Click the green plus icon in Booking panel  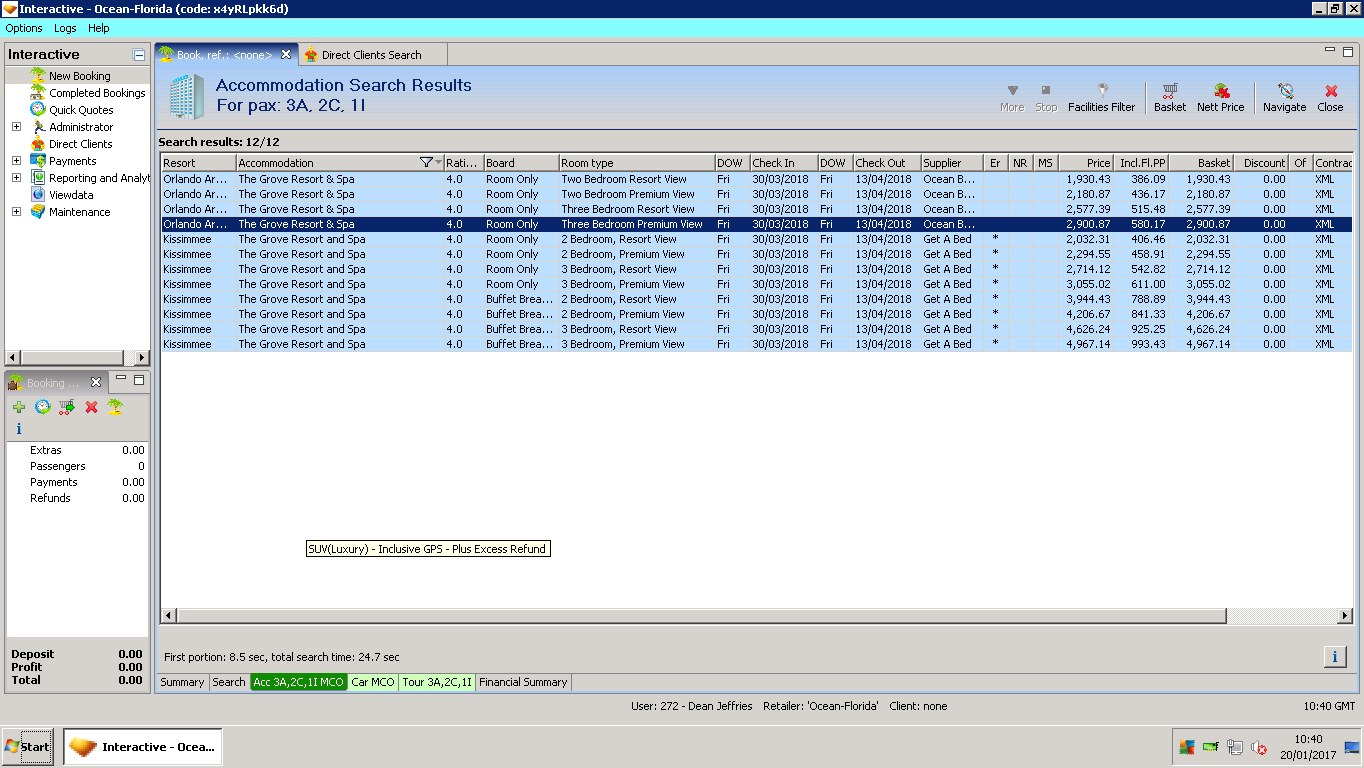[19, 407]
